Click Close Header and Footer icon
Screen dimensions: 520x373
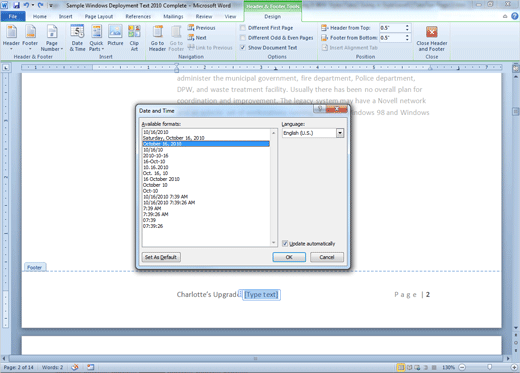pyautogui.click(x=432, y=32)
